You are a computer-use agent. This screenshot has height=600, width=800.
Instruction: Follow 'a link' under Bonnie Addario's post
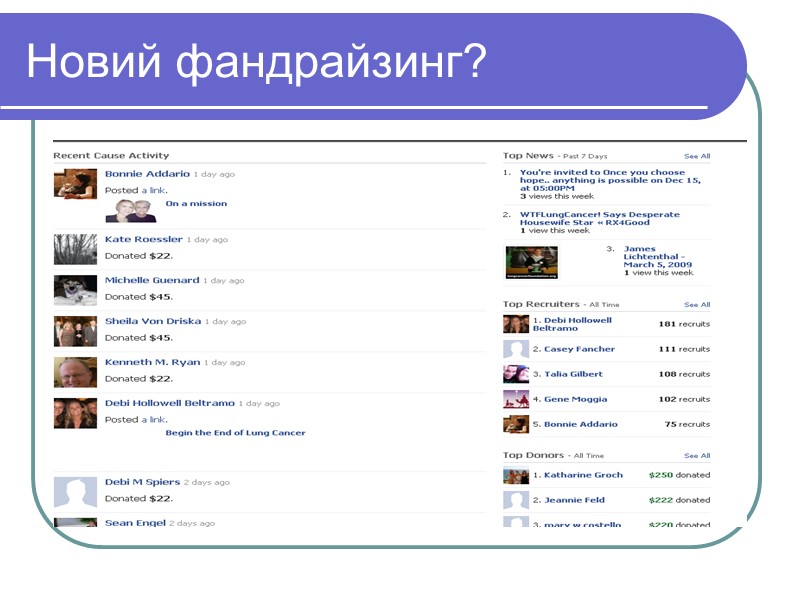click(x=153, y=190)
